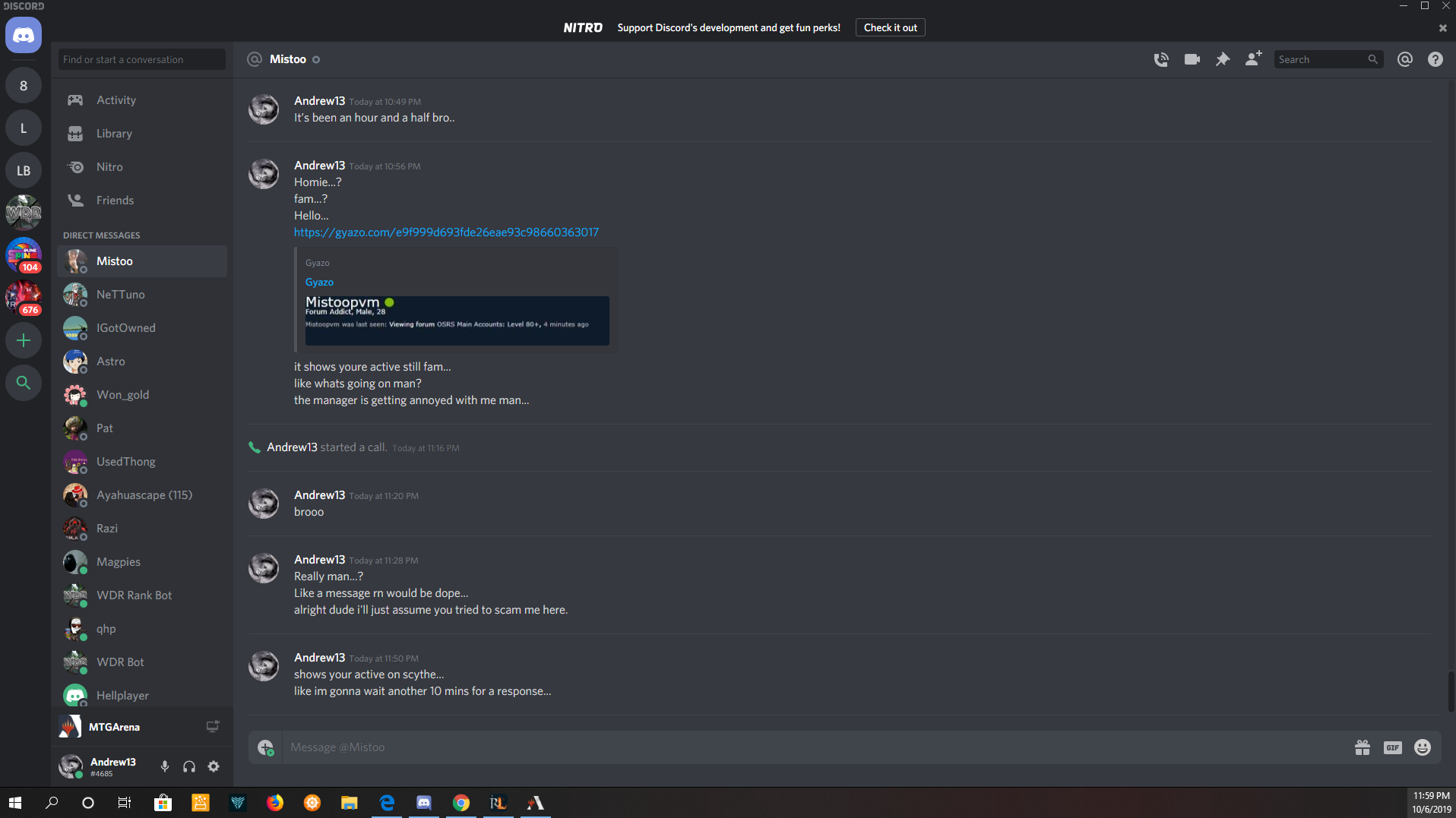
Task: Click the add server plus icon
Action: click(x=24, y=340)
